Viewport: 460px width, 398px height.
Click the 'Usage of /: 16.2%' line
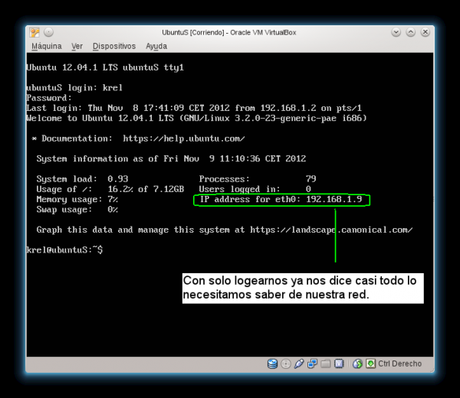coord(110,189)
